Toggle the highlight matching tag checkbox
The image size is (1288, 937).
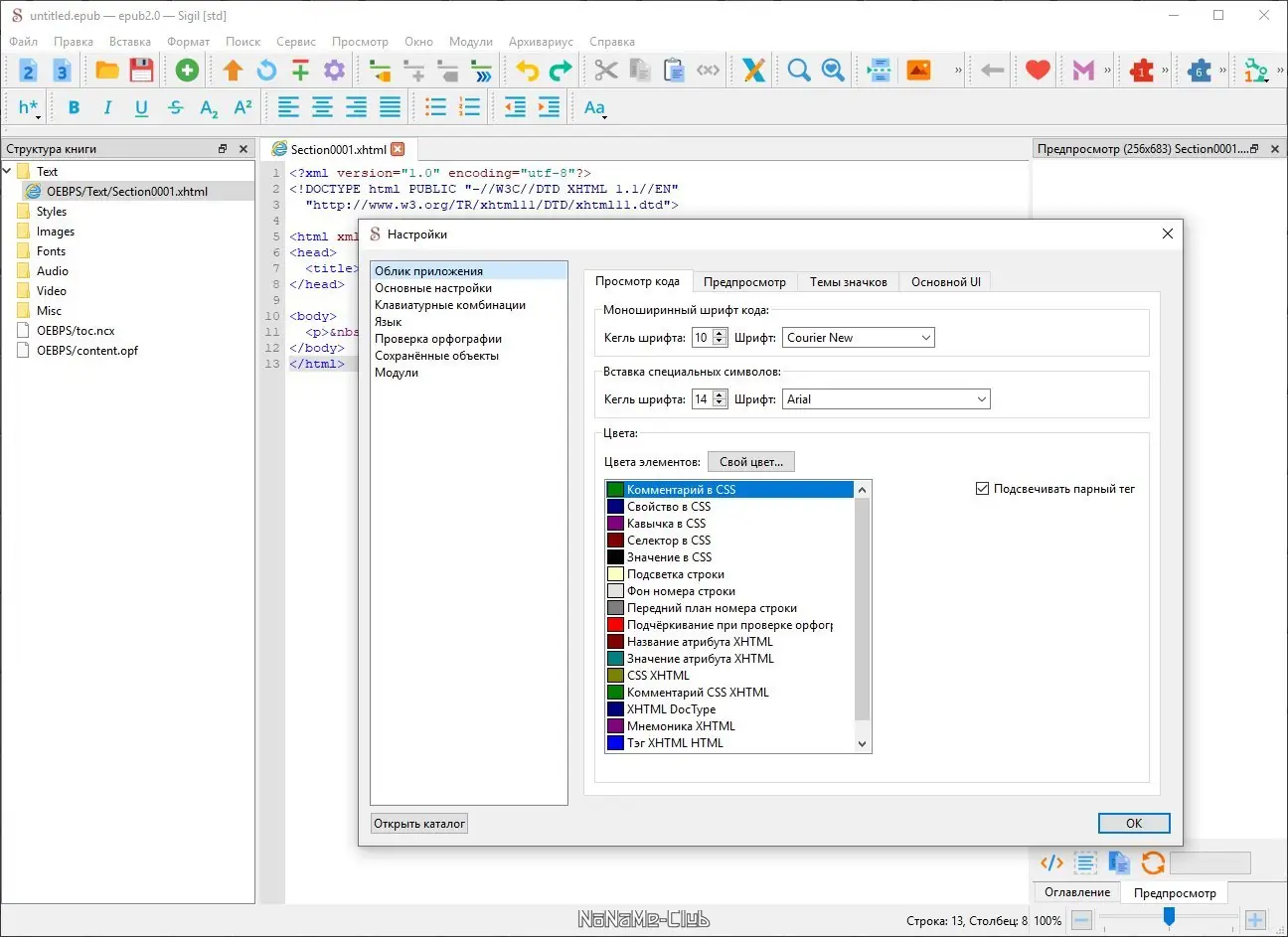[x=982, y=489]
